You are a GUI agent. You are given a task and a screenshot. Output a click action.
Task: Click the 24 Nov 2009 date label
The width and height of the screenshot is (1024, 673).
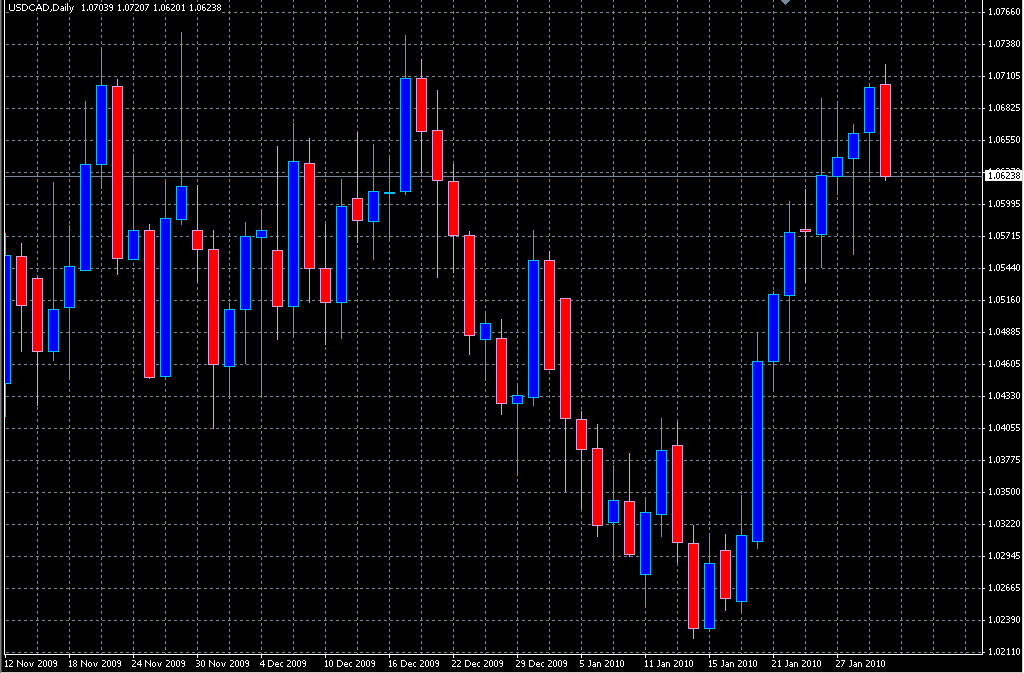pos(159,664)
